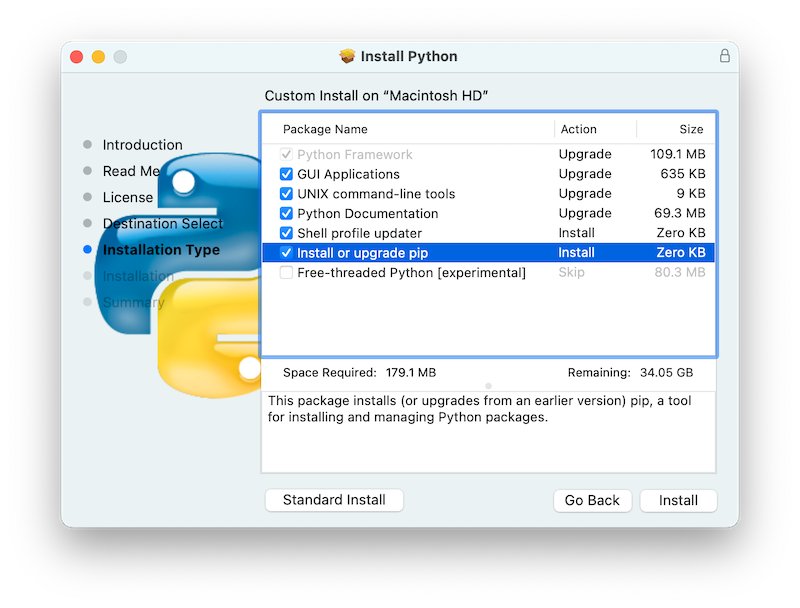
Task: Select the Shell profile updater row label
Action: point(359,233)
